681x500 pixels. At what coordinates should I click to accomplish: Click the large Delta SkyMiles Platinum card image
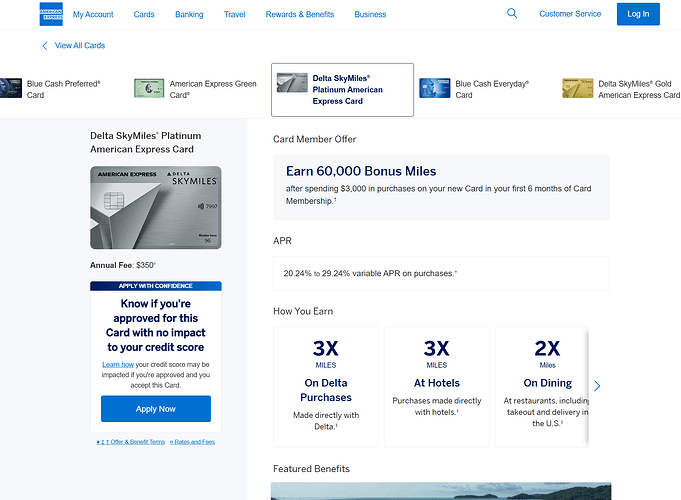point(155,207)
